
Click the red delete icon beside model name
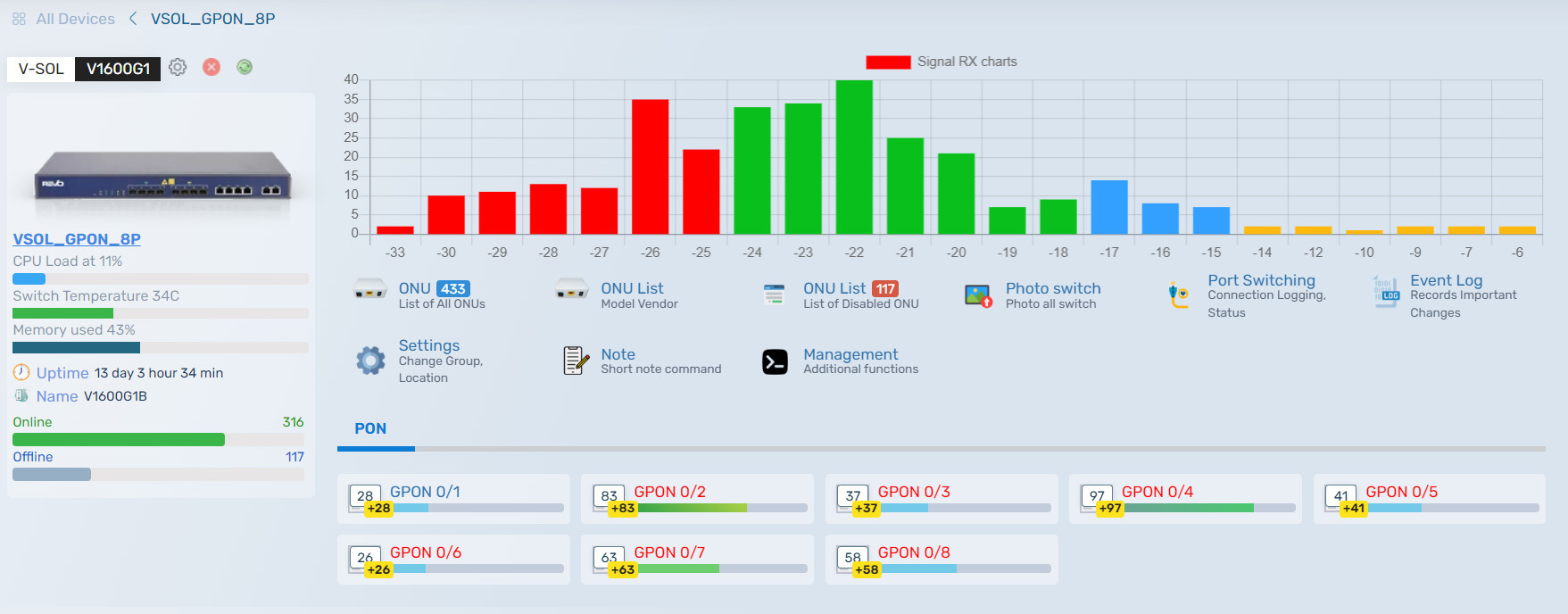tap(212, 67)
